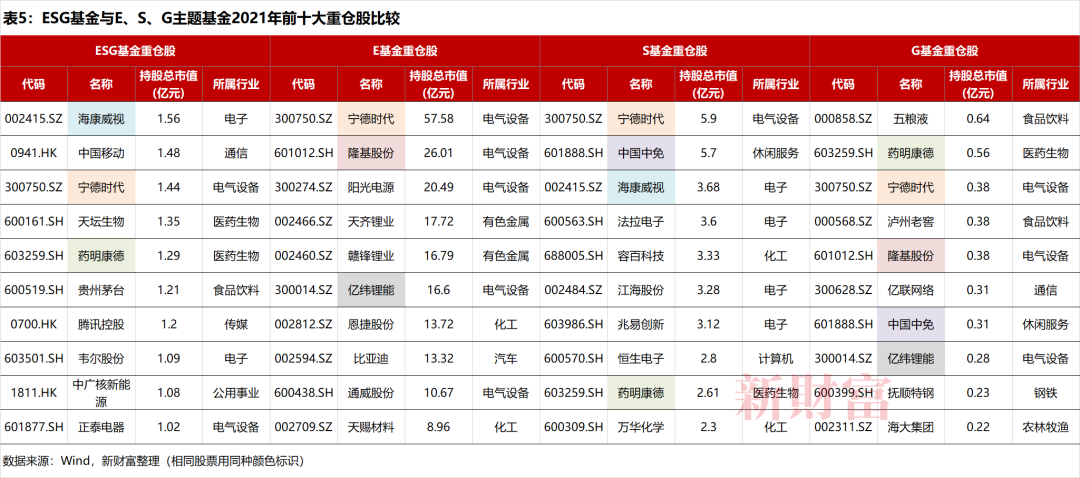The height and width of the screenshot is (478, 1080).
Task: Select the G基金重仓股 header cell
Action: (944, 51)
